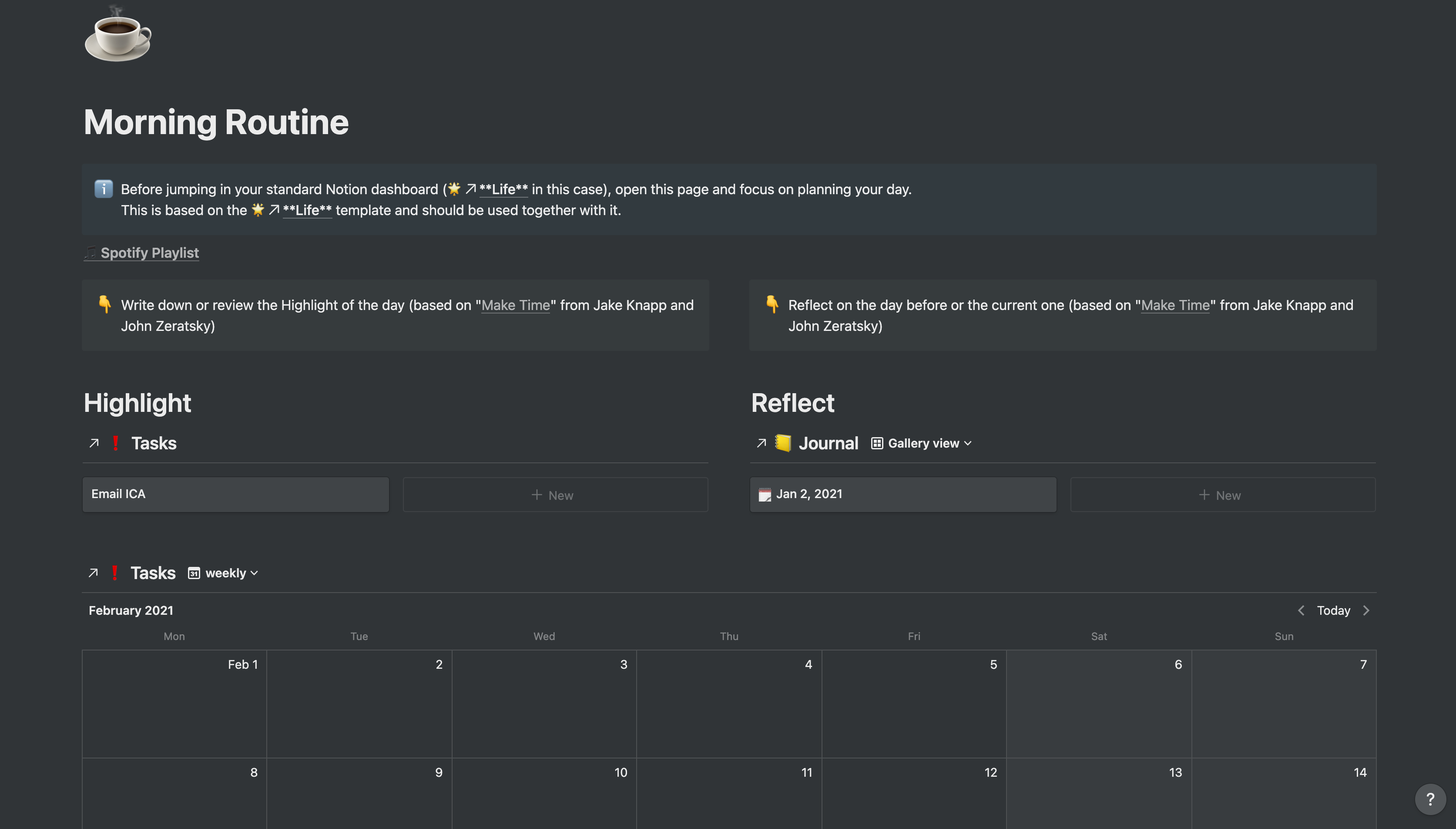Click the blue info callout icon

click(104, 189)
